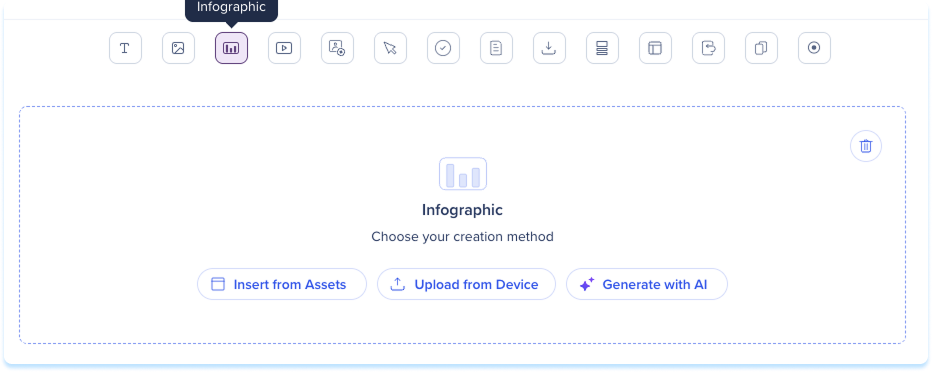932x372 pixels.
Task: Click Insert from Assets button
Action: [282, 284]
